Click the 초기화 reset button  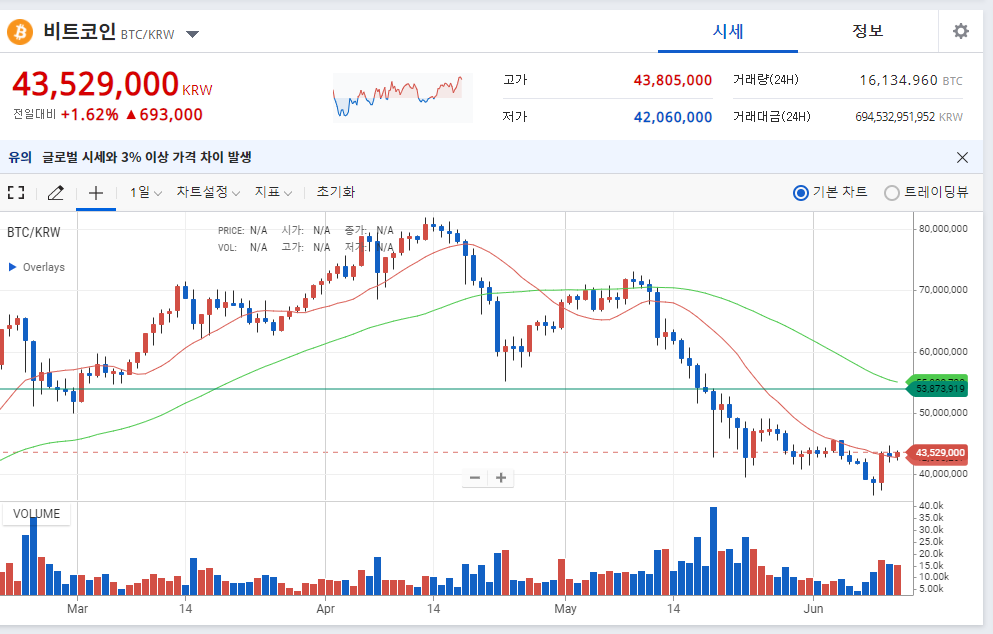(336, 192)
